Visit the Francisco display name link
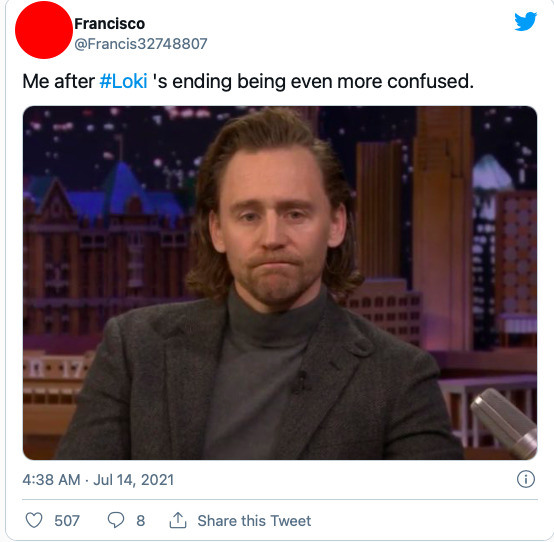Viewport: 554px width, 542px height. point(110,24)
